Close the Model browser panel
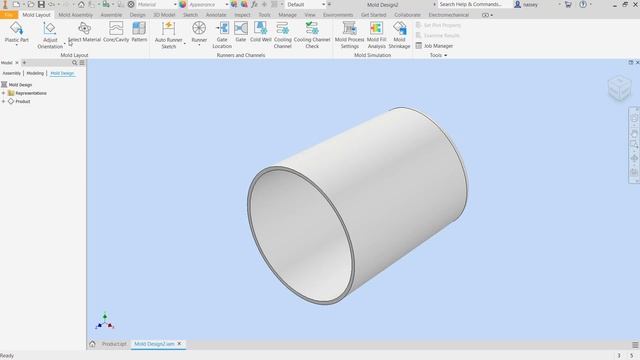Image resolution: width=640 pixels, height=360 pixels. [x=17, y=63]
